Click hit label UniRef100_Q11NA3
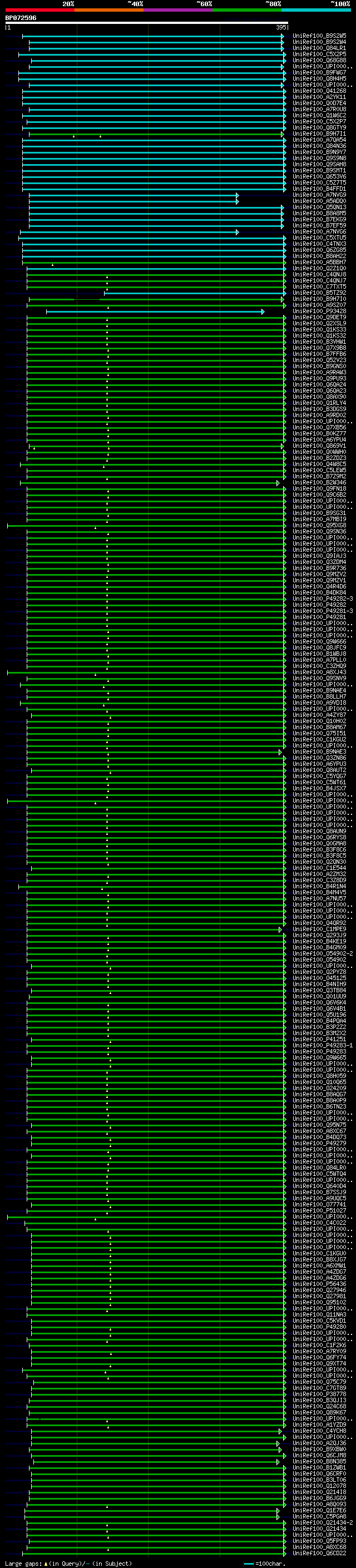This screenshot has width=356, height=1568. click(319, 1314)
